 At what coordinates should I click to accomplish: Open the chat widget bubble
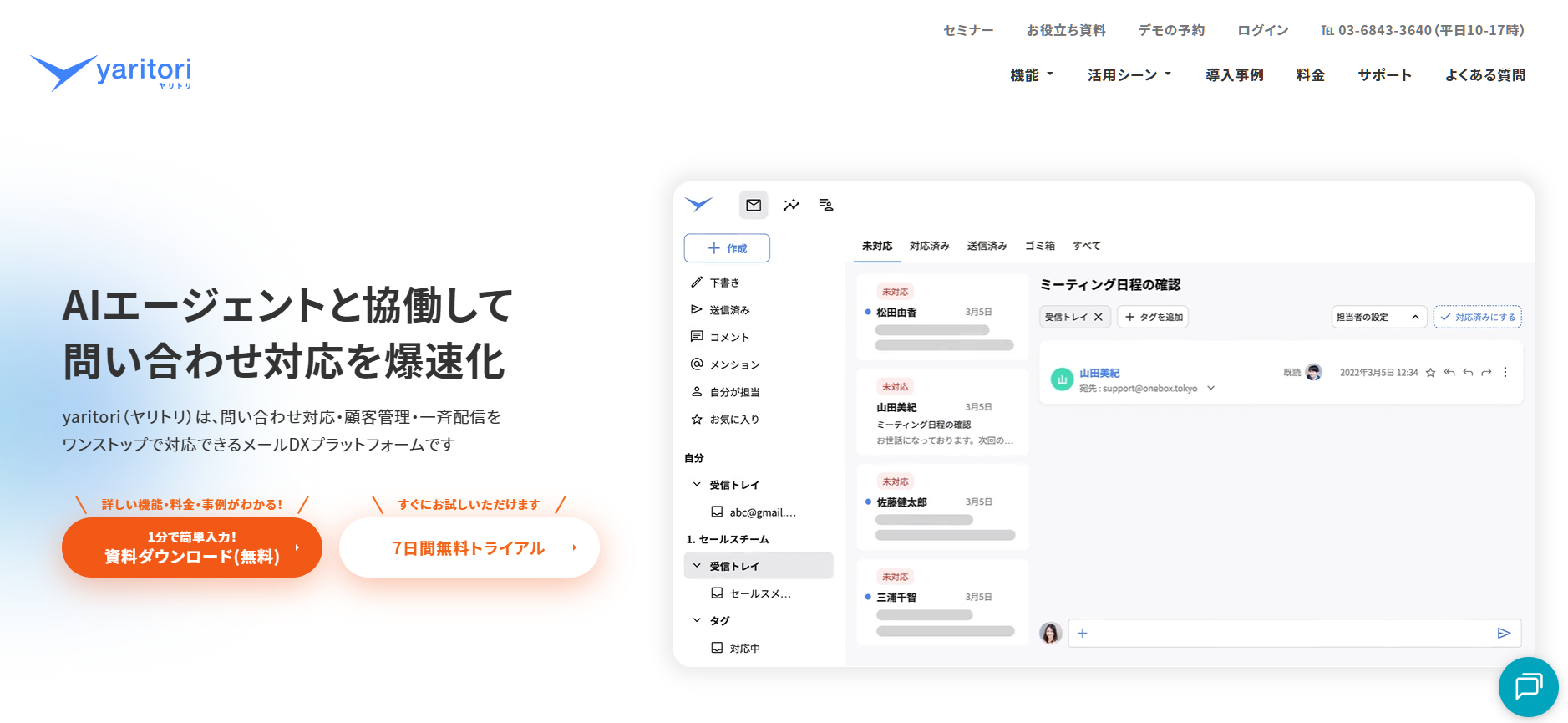(x=1528, y=687)
